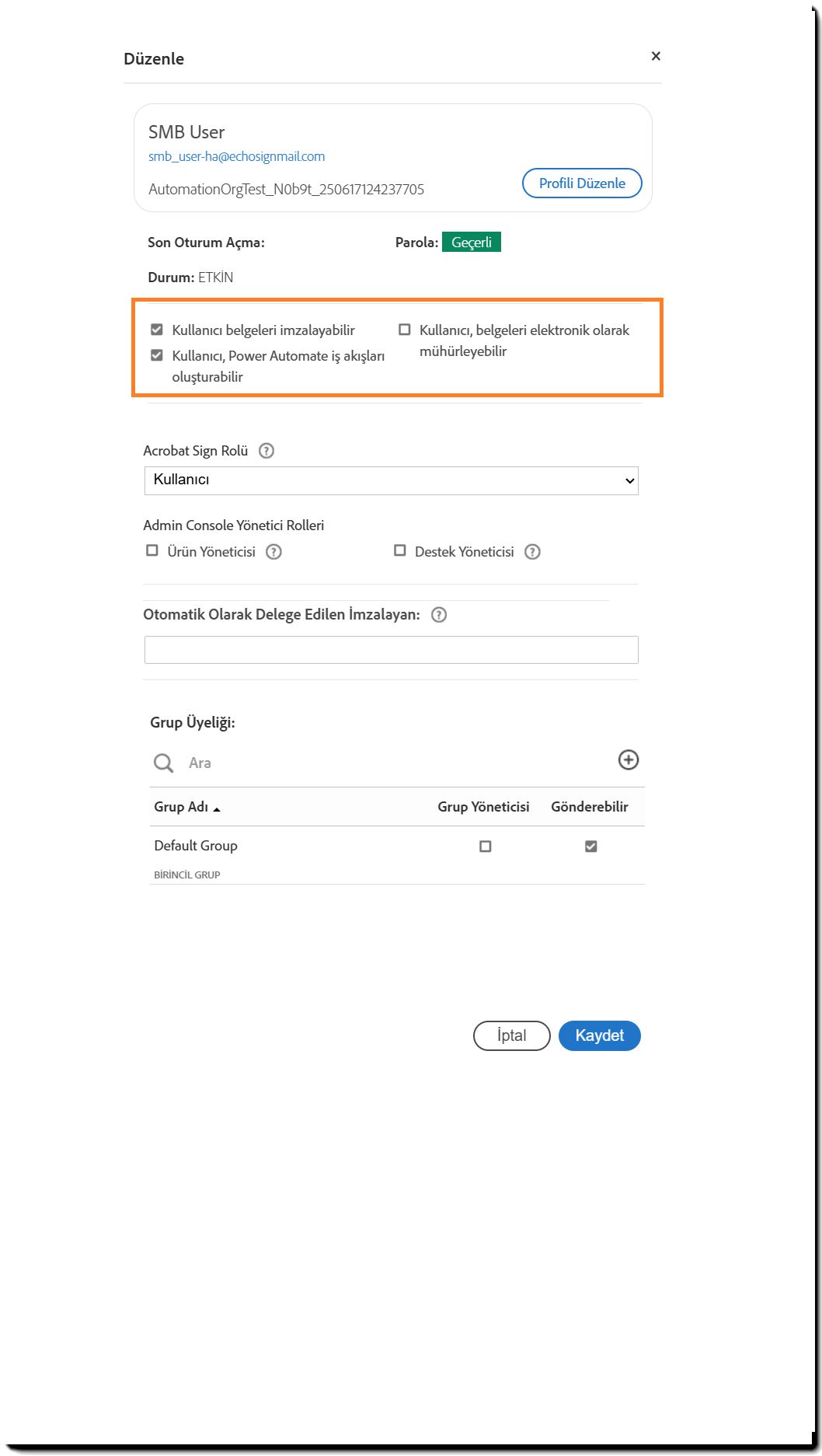Check the Destek Yöneticisi checkbox

pos(400,551)
